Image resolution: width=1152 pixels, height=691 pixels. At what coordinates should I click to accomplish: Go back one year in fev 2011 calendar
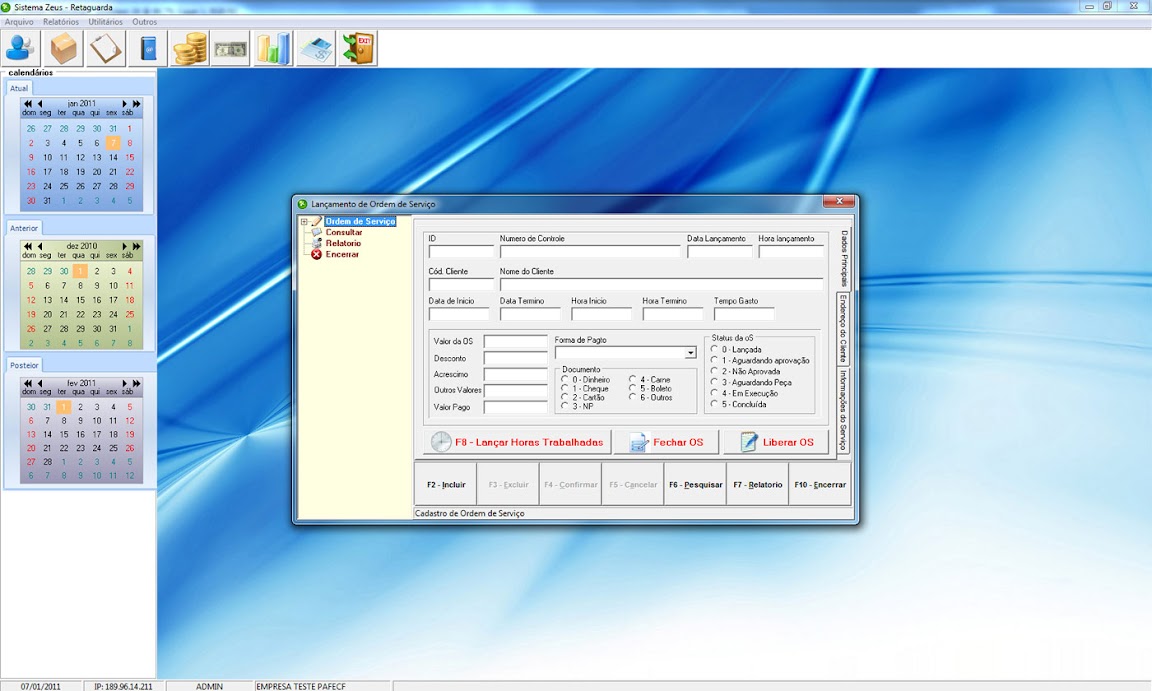(x=28, y=383)
